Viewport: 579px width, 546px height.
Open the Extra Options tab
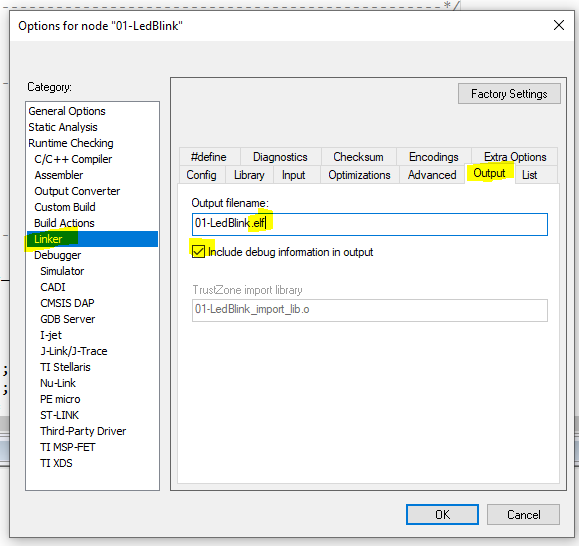pyautogui.click(x=515, y=157)
